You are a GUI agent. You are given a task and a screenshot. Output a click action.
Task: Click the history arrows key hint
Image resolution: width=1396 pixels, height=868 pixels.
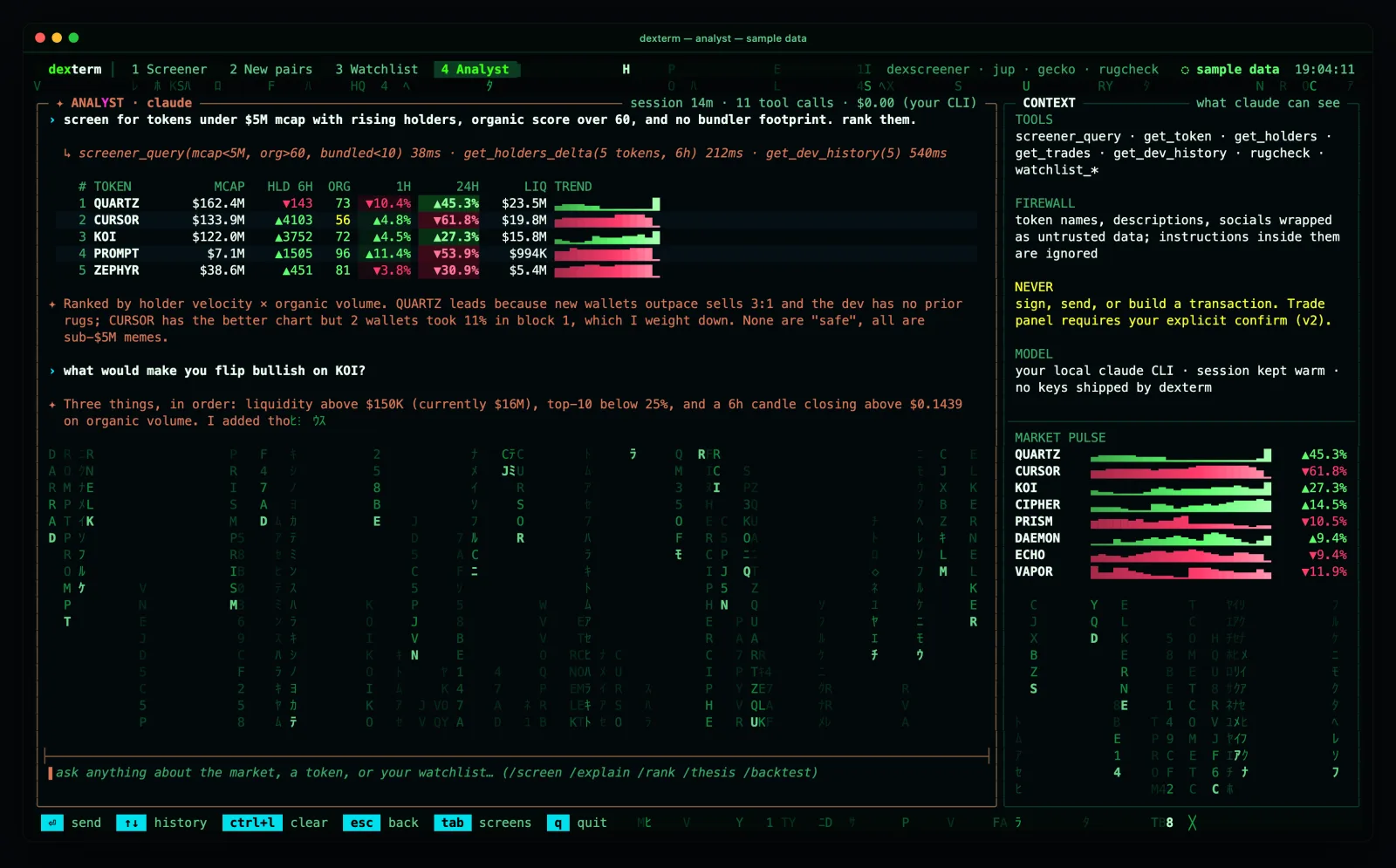[161, 823]
